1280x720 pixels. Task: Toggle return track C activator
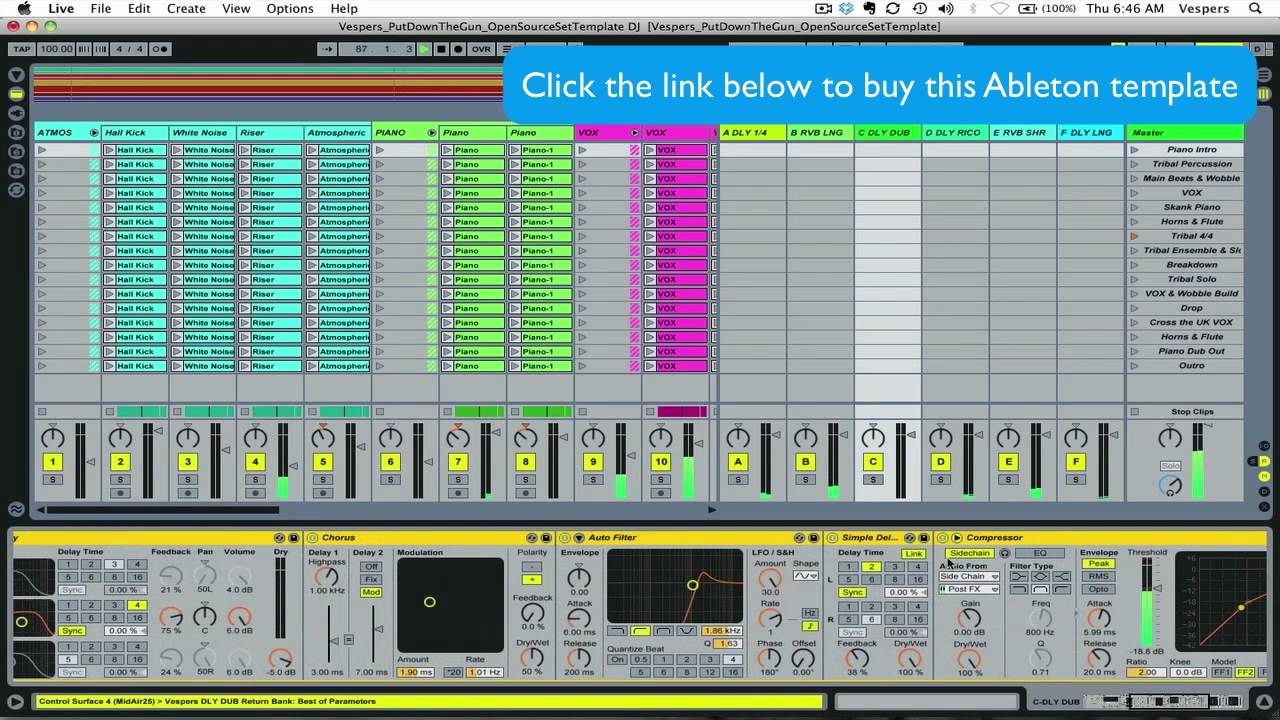coord(873,462)
